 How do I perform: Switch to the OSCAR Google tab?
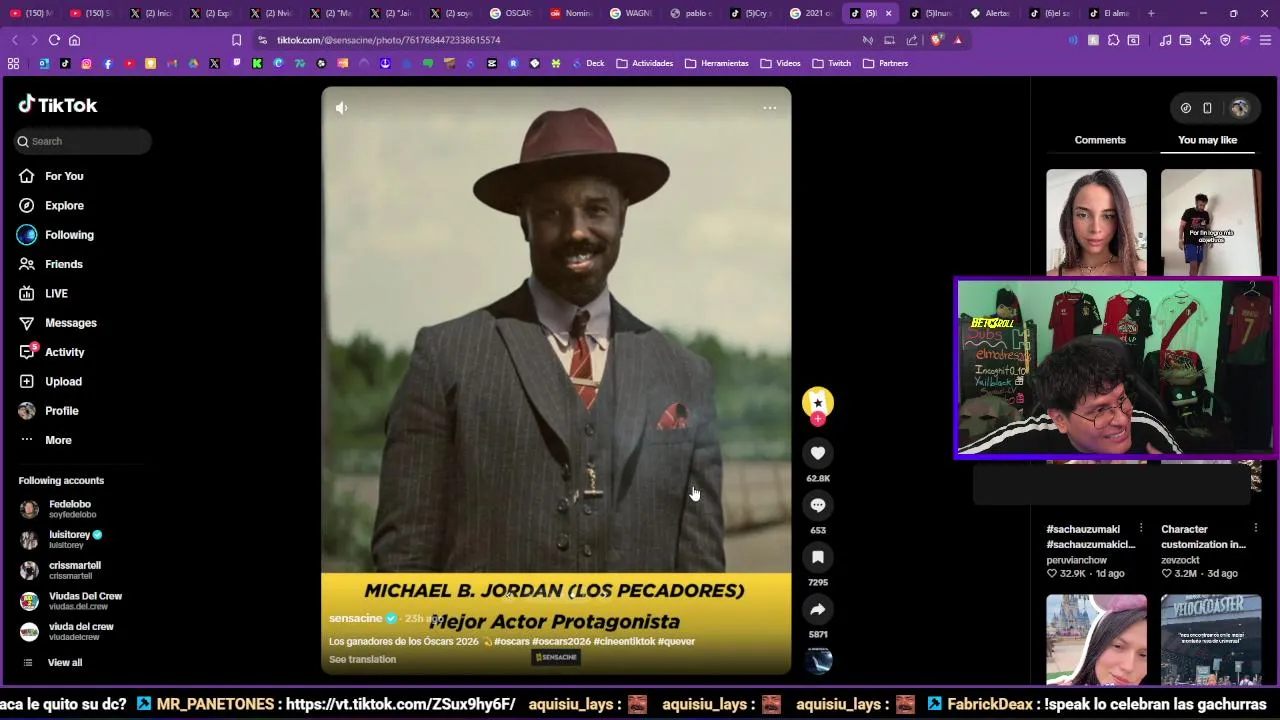(511, 13)
